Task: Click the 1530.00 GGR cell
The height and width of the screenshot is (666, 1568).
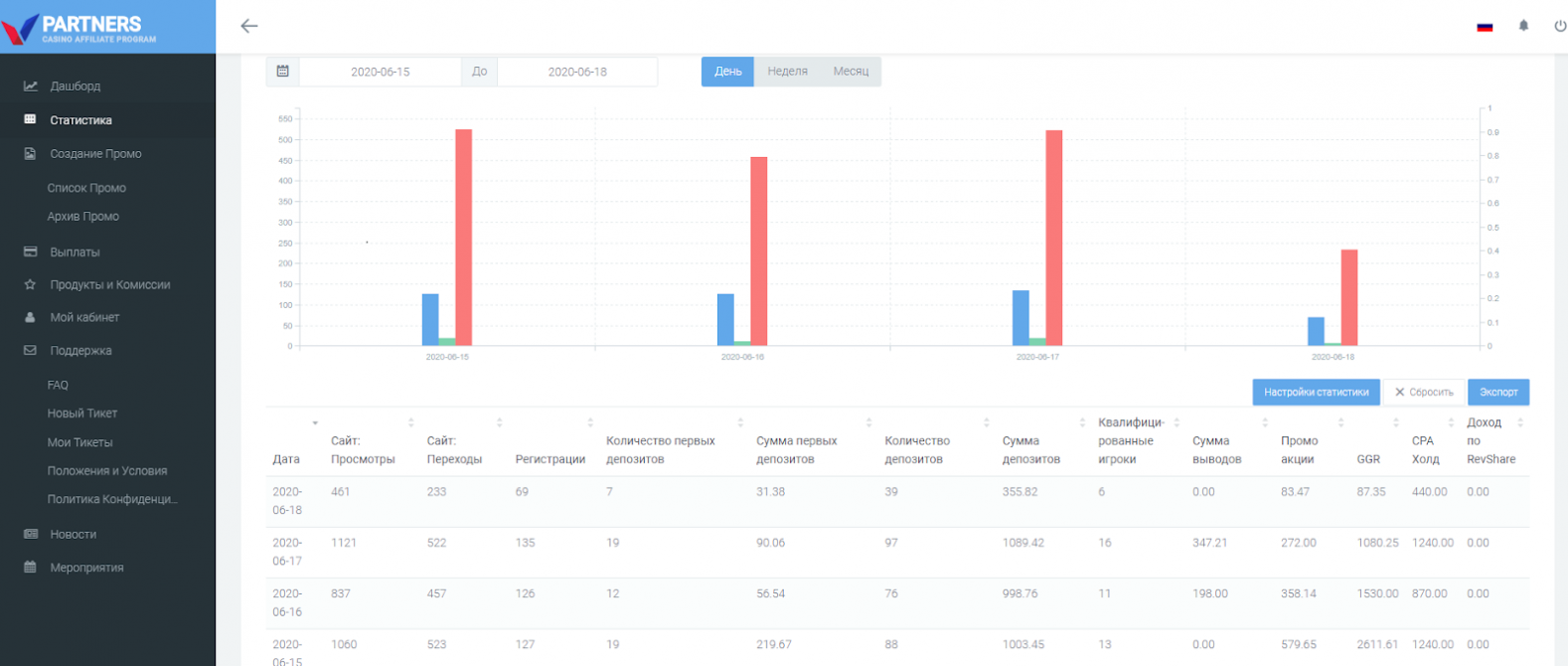Action: pyautogui.click(x=1377, y=593)
